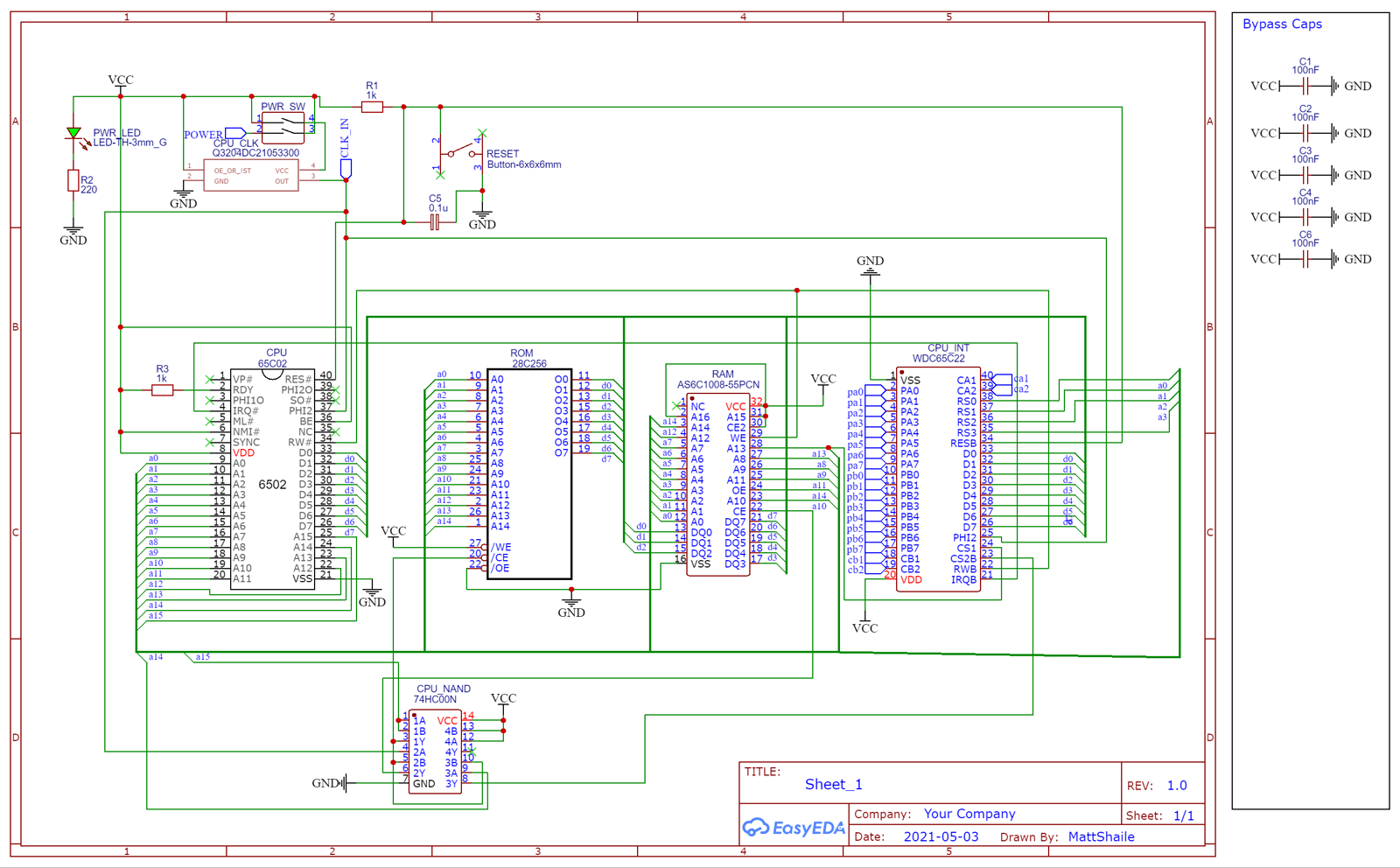Click the GND symbol above the WDC65C22

pos(870,266)
